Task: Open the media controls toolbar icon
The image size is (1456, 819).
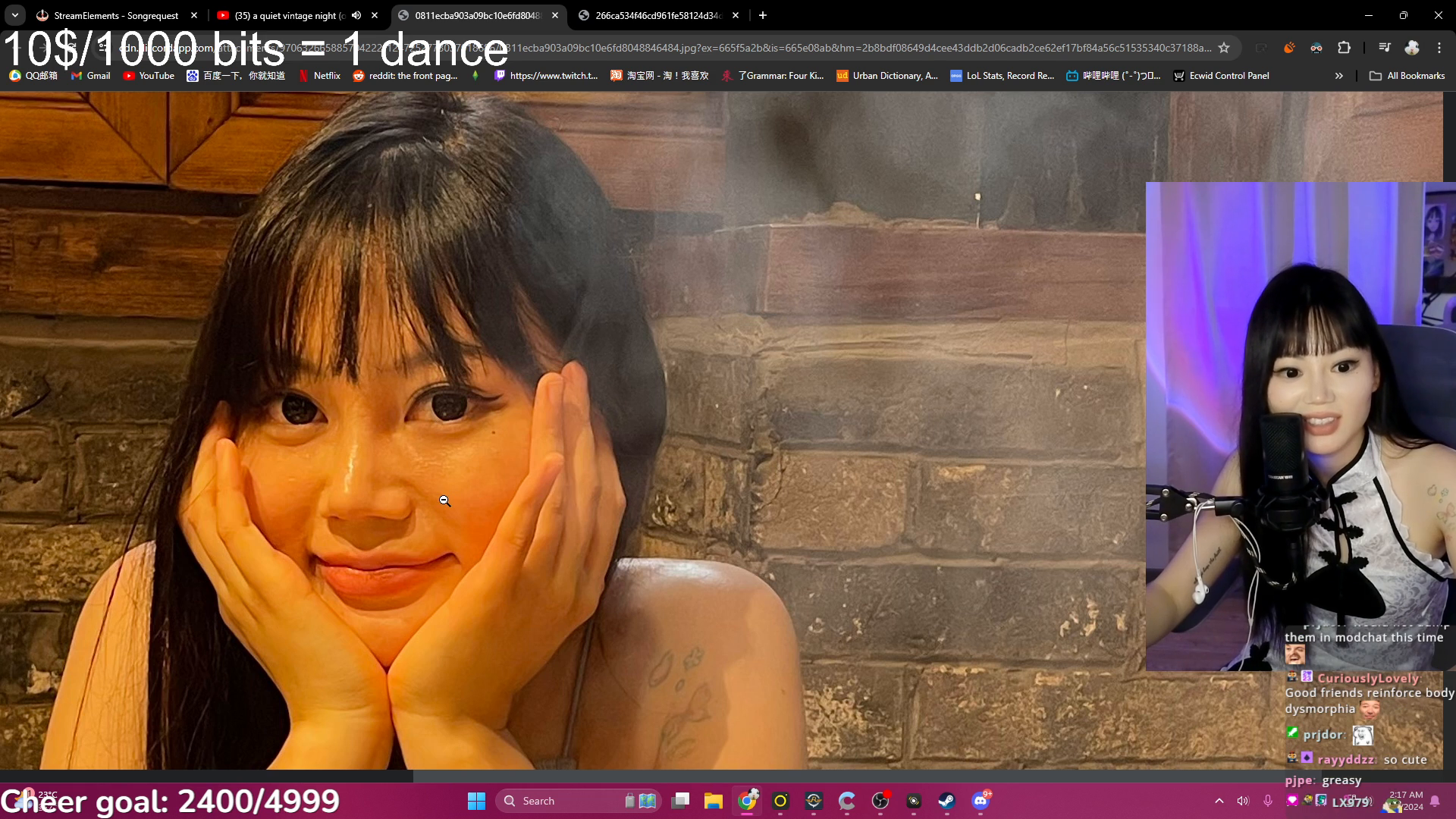Action: tap(1385, 48)
